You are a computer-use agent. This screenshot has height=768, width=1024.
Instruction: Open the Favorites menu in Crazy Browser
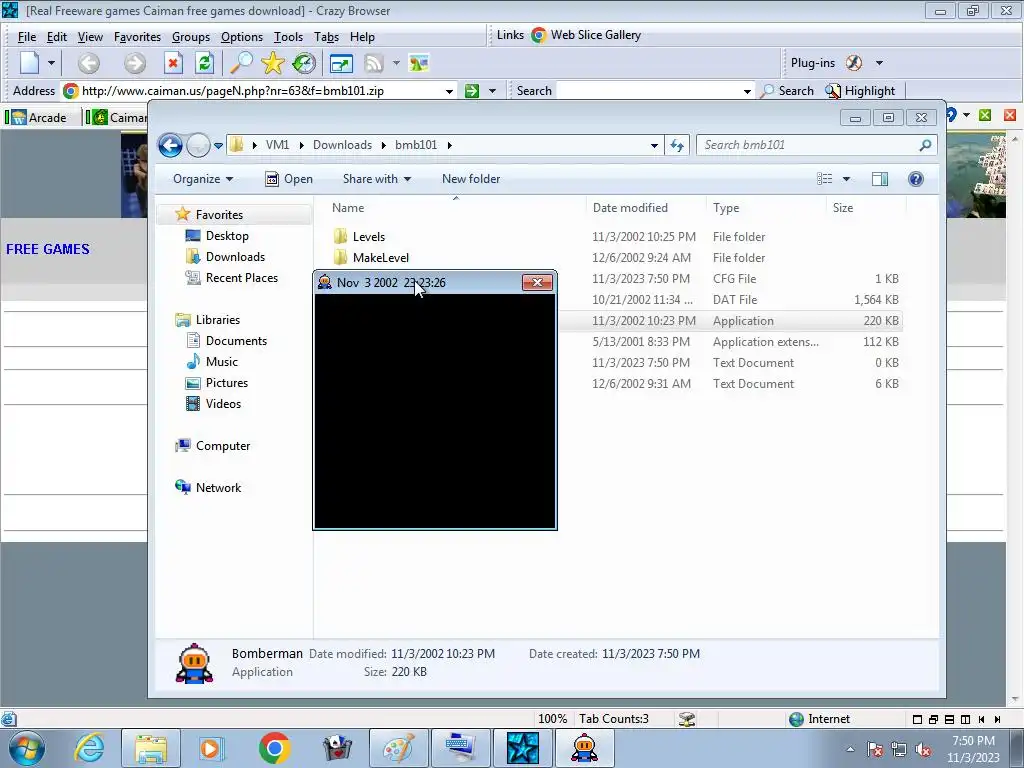coord(137,37)
